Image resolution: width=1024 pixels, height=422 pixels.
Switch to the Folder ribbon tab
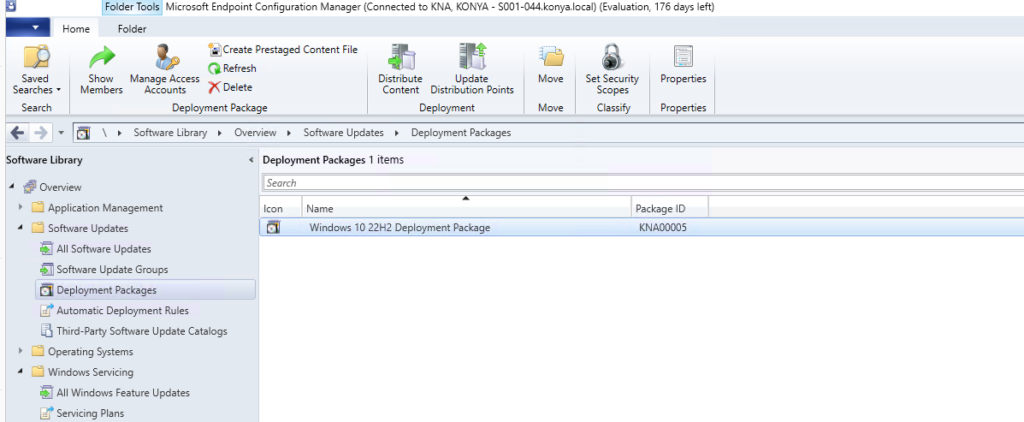132,29
